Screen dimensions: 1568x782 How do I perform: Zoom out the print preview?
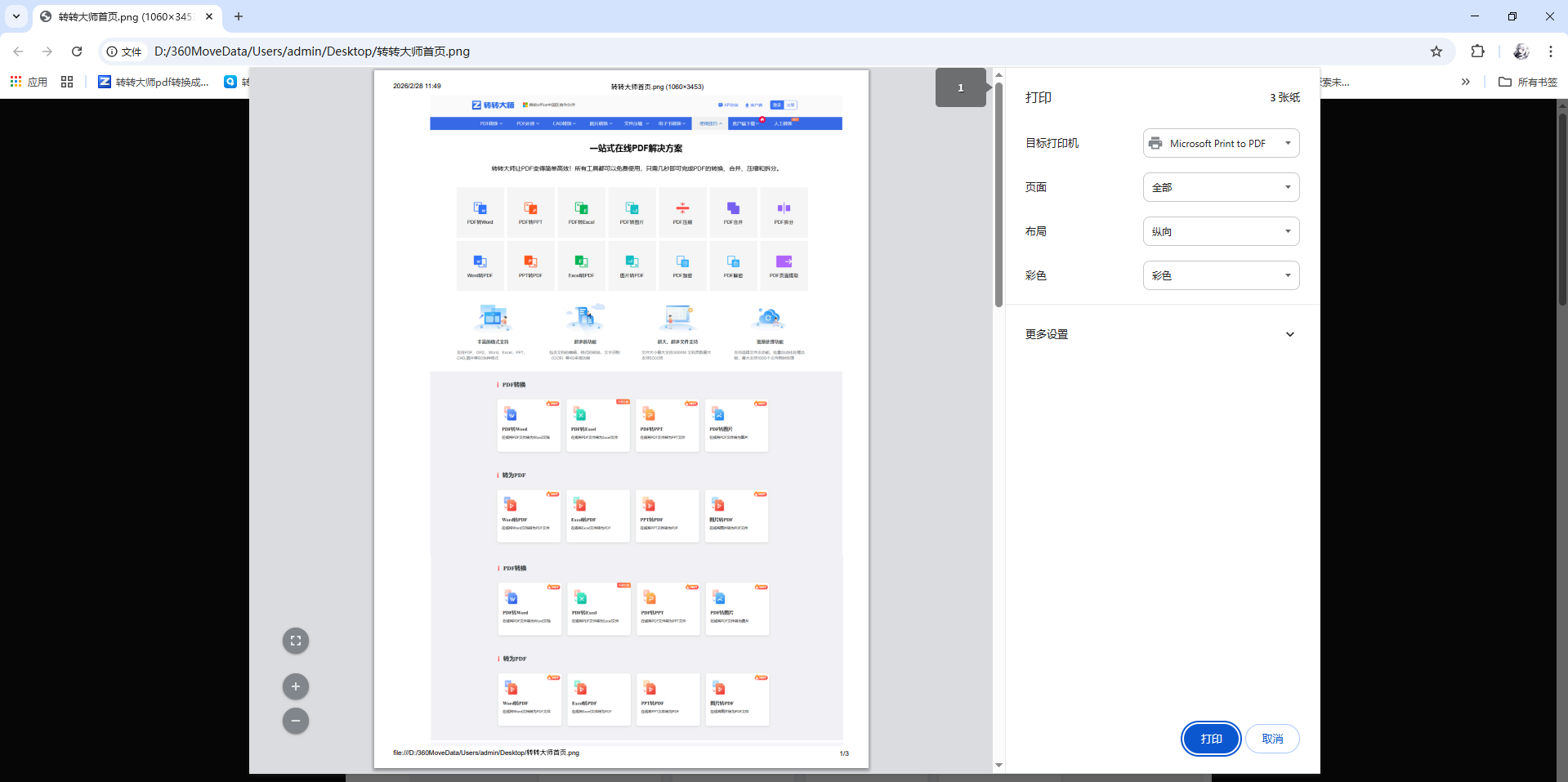tap(296, 721)
